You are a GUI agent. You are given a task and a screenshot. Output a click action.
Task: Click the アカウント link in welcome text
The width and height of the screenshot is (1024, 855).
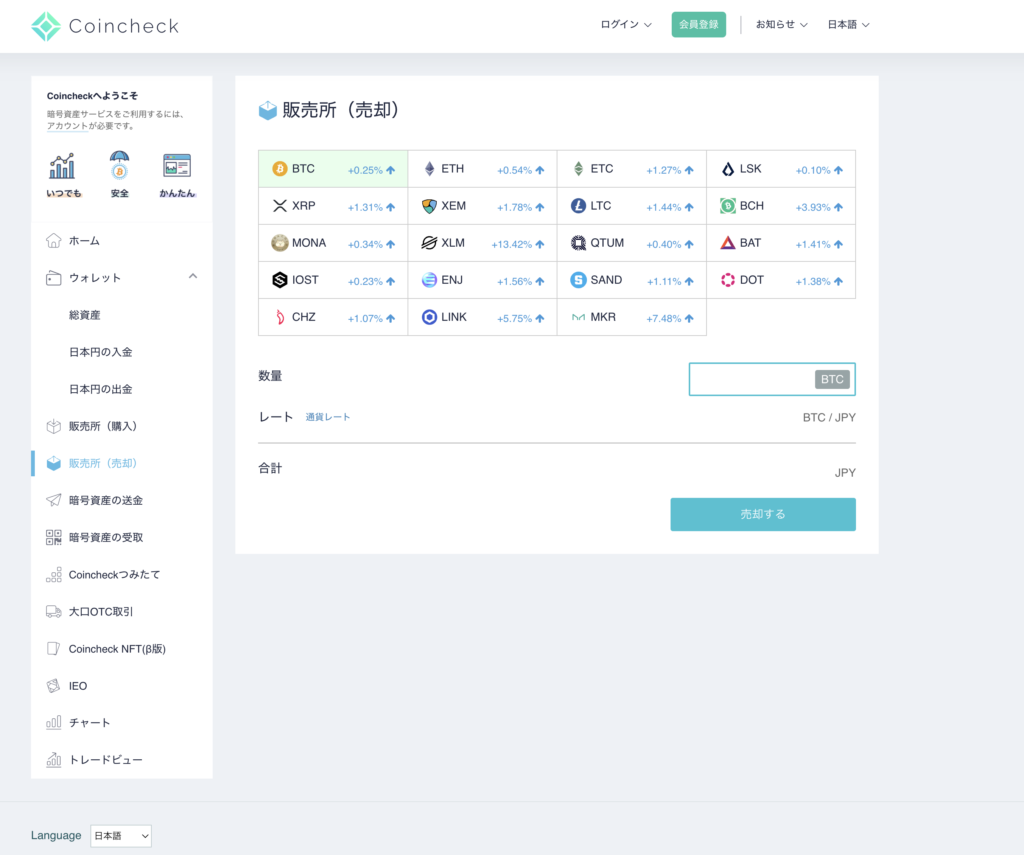click(x=67, y=126)
